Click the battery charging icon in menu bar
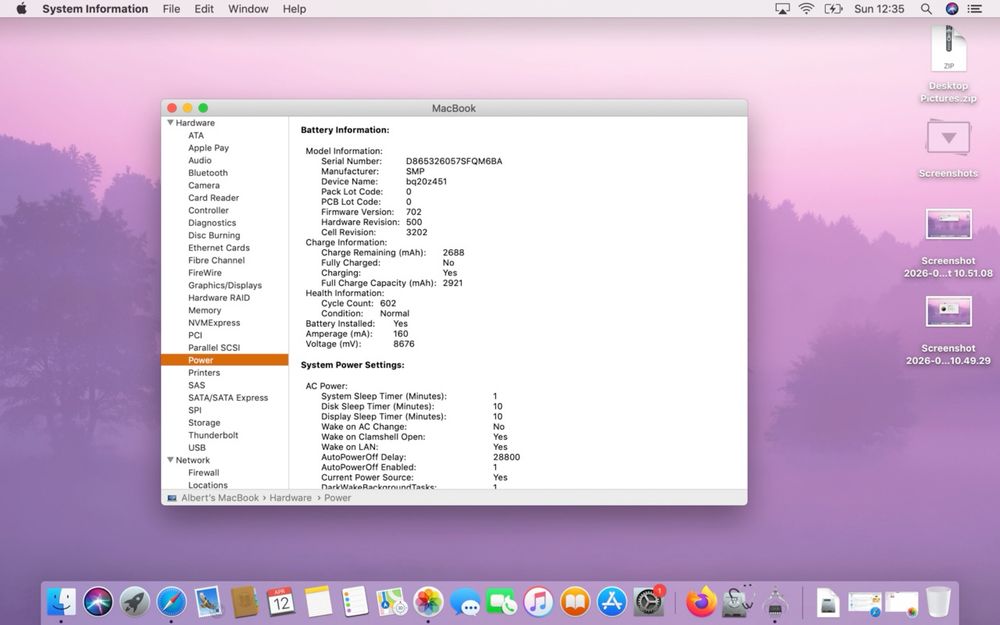The height and width of the screenshot is (625, 1000). coord(833,9)
